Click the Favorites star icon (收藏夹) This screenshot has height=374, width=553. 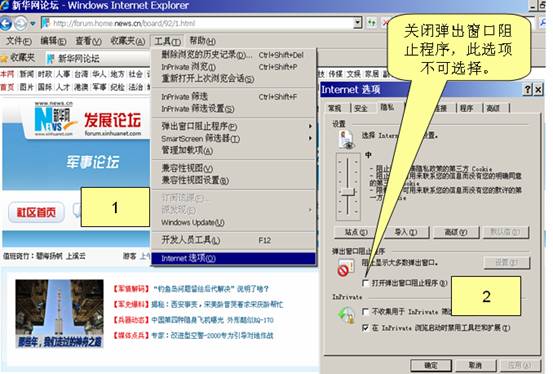tap(5, 58)
